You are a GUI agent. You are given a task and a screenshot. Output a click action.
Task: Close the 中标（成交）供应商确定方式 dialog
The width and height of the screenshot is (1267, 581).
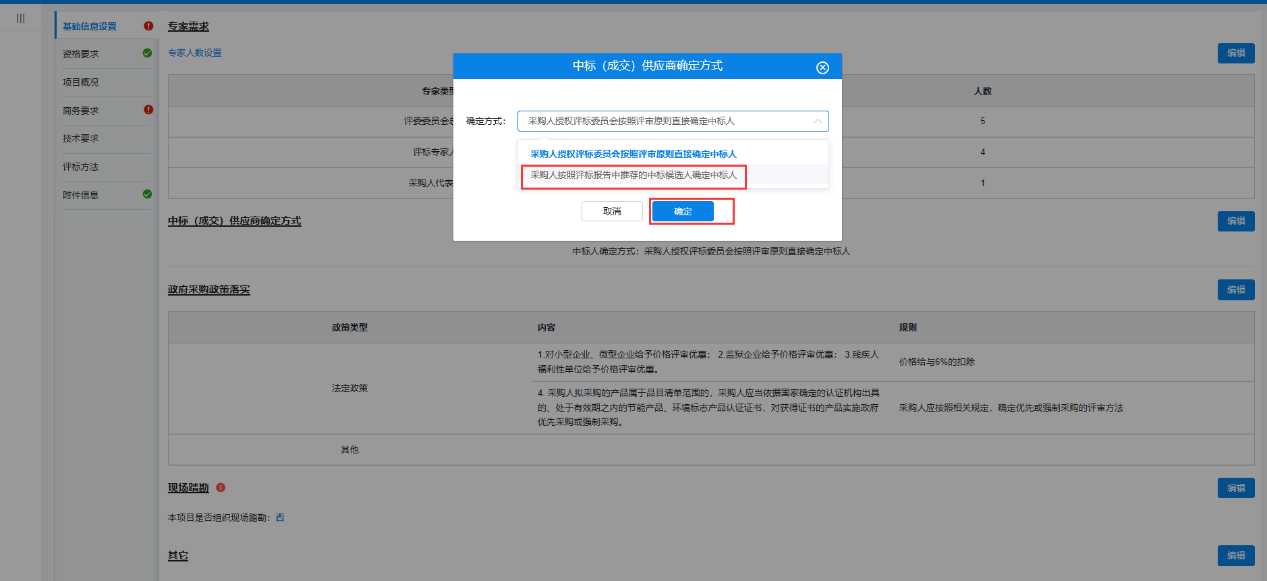pyautogui.click(x=822, y=67)
